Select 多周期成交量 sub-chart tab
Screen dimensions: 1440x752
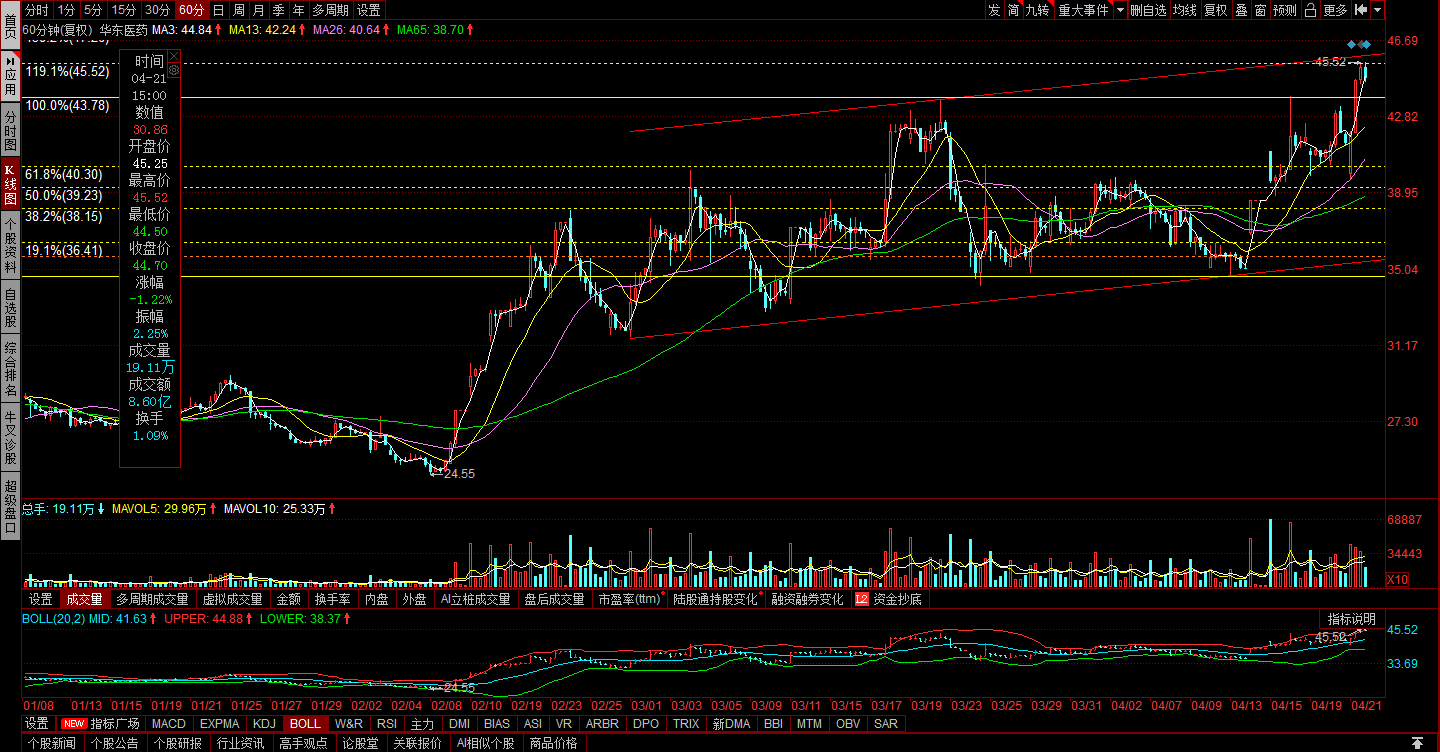[x=152, y=600]
